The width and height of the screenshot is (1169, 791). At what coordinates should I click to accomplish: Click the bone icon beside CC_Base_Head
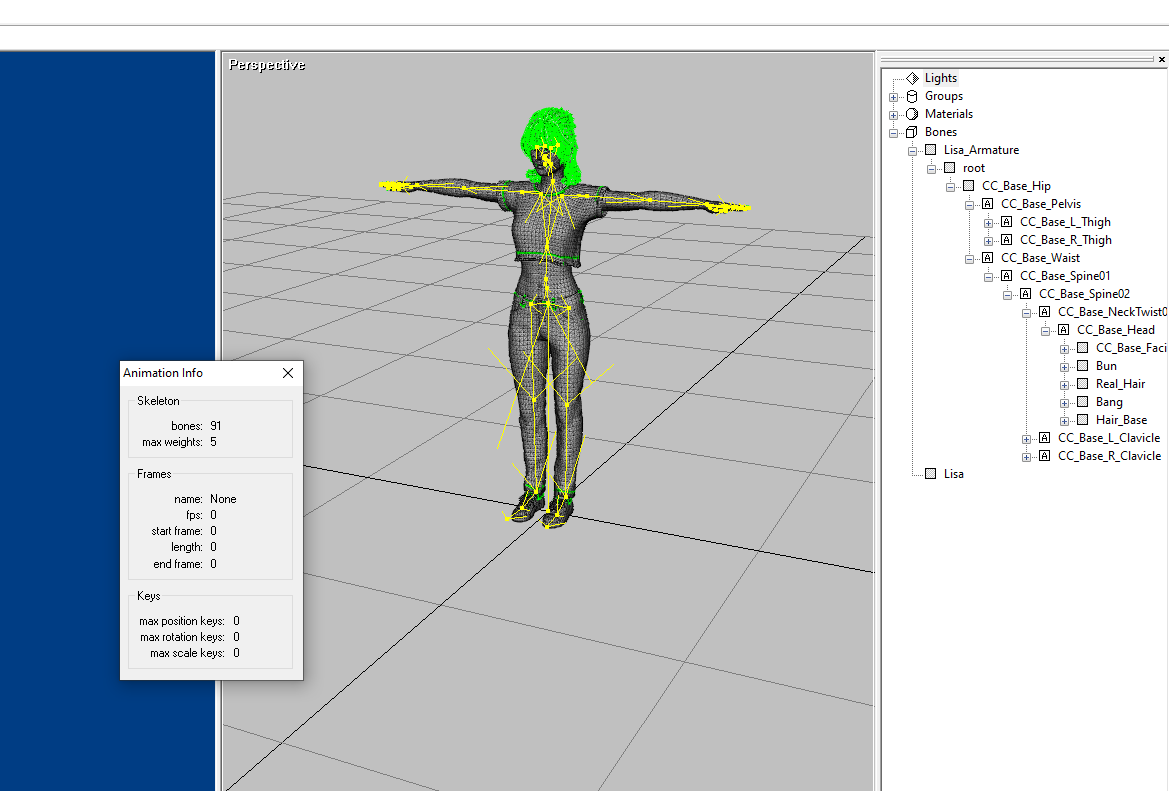point(1063,329)
